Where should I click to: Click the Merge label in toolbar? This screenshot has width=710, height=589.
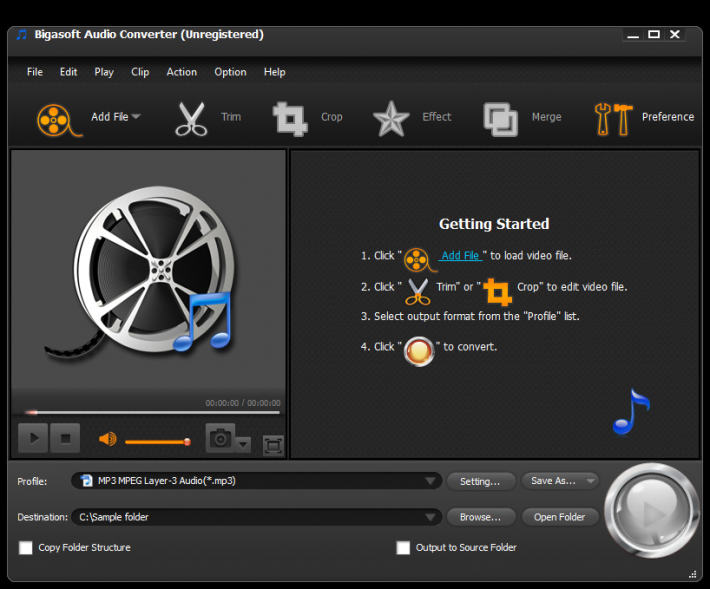pyautogui.click(x=547, y=117)
